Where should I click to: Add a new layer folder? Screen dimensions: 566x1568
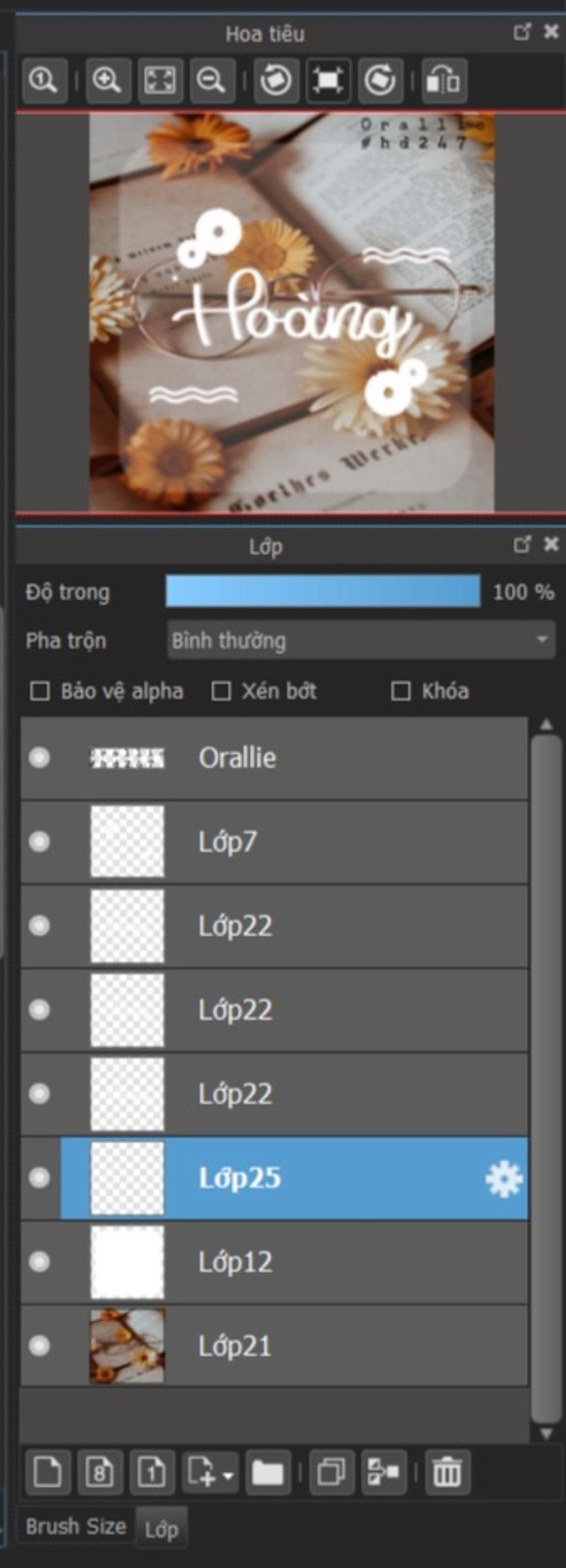pyautogui.click(x=268, y=1473)
